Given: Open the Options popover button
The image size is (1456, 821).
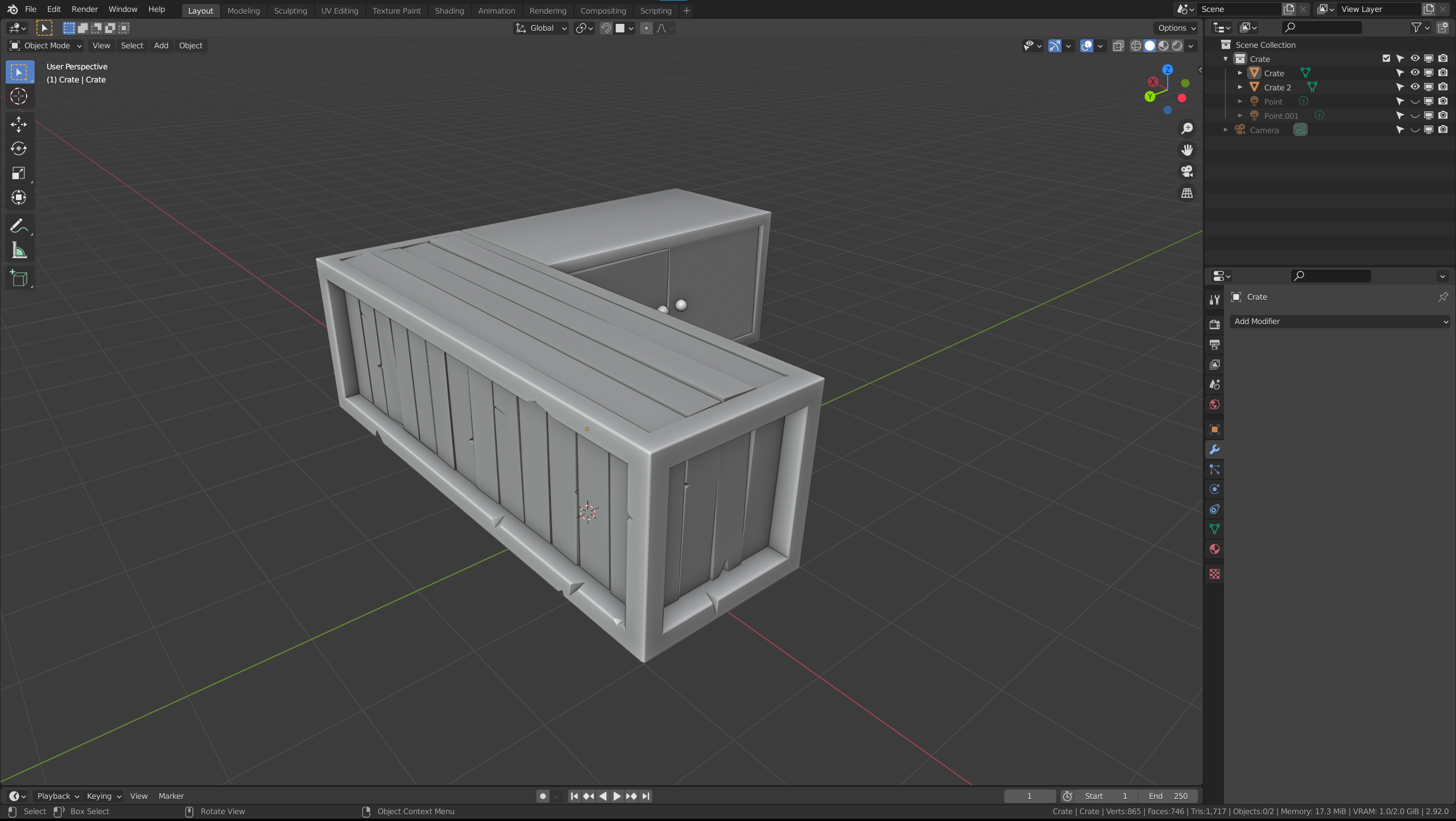Looking at the screenshot, I should [1177, 28].
